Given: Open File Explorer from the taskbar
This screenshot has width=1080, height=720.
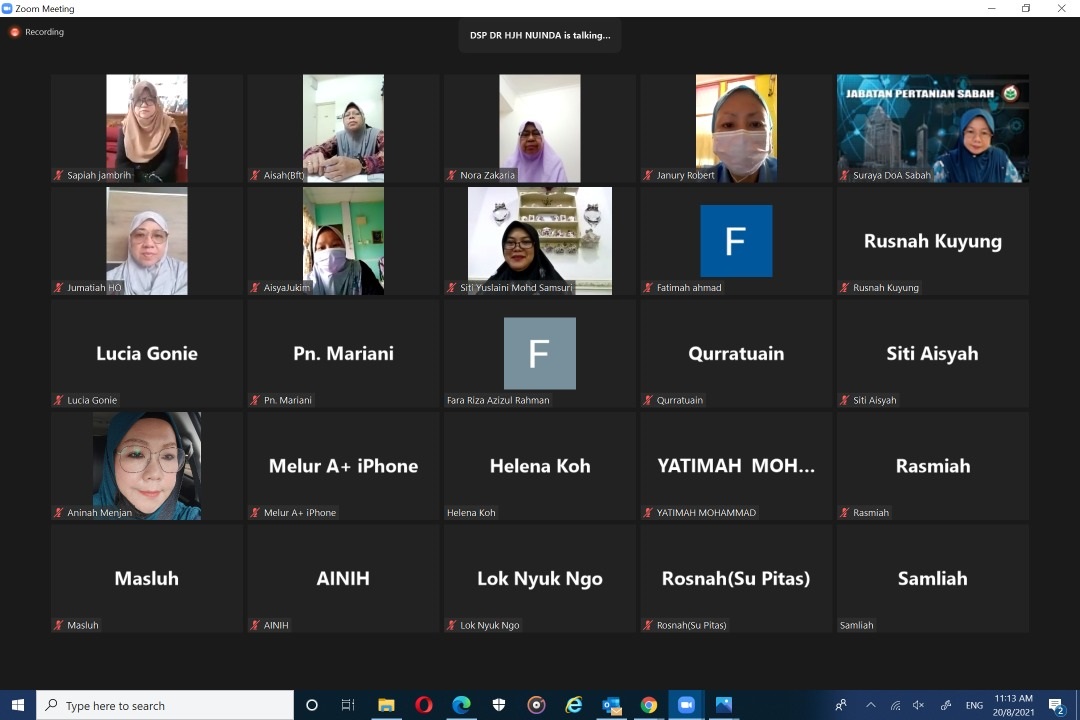Looking at the screenshot, I should pyautogui.click(x=386, y=705).
